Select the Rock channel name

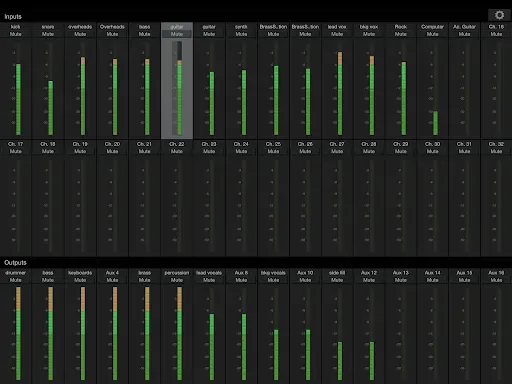click(401, 27)
